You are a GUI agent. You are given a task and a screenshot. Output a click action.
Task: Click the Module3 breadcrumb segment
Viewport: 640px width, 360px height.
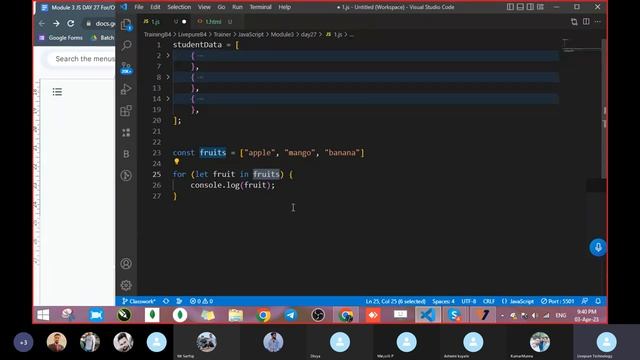(282, 34)
